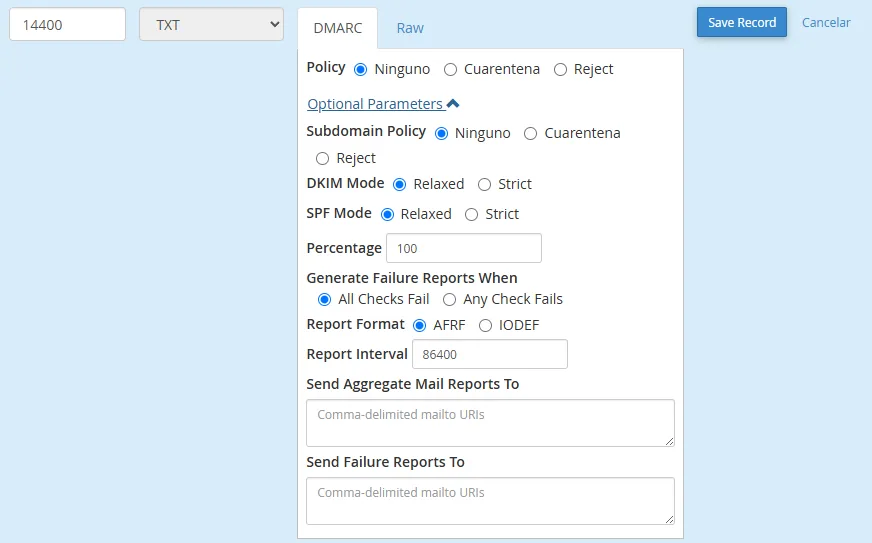Click the TTL field showing 14400
Image resolution: width=872 pixels, height=543 pixels.
pyautogui.click(x=67, y=25)
